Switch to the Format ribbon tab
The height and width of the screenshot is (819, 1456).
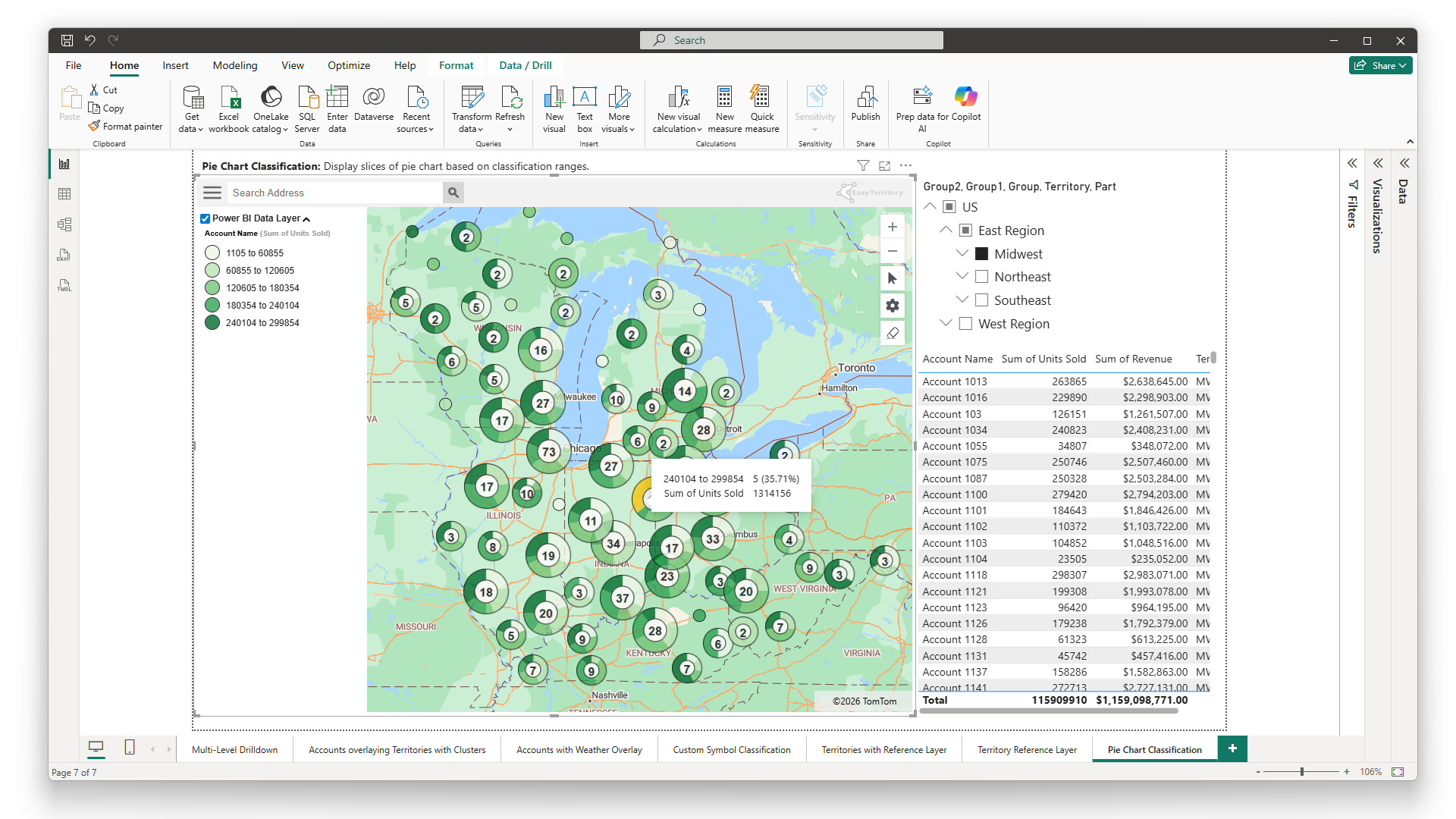coord(456,65)
